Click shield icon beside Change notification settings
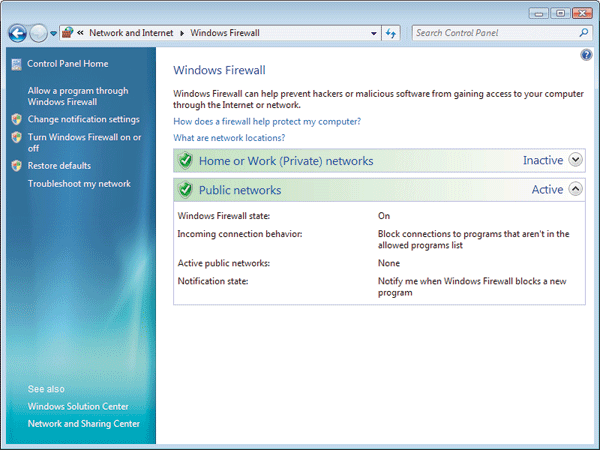Image resolution: width=600 pixels, height=450 pixels. tap(16, 119)
